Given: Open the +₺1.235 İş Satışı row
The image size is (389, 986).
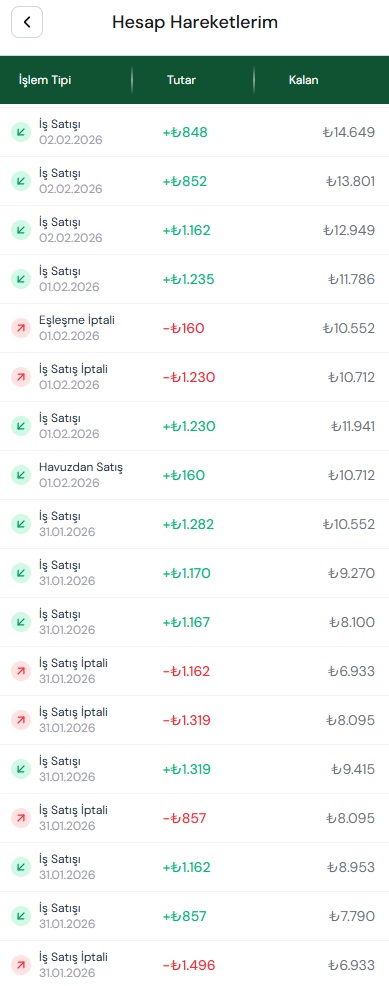Looking at the screenshot, I should click(194, 279).
